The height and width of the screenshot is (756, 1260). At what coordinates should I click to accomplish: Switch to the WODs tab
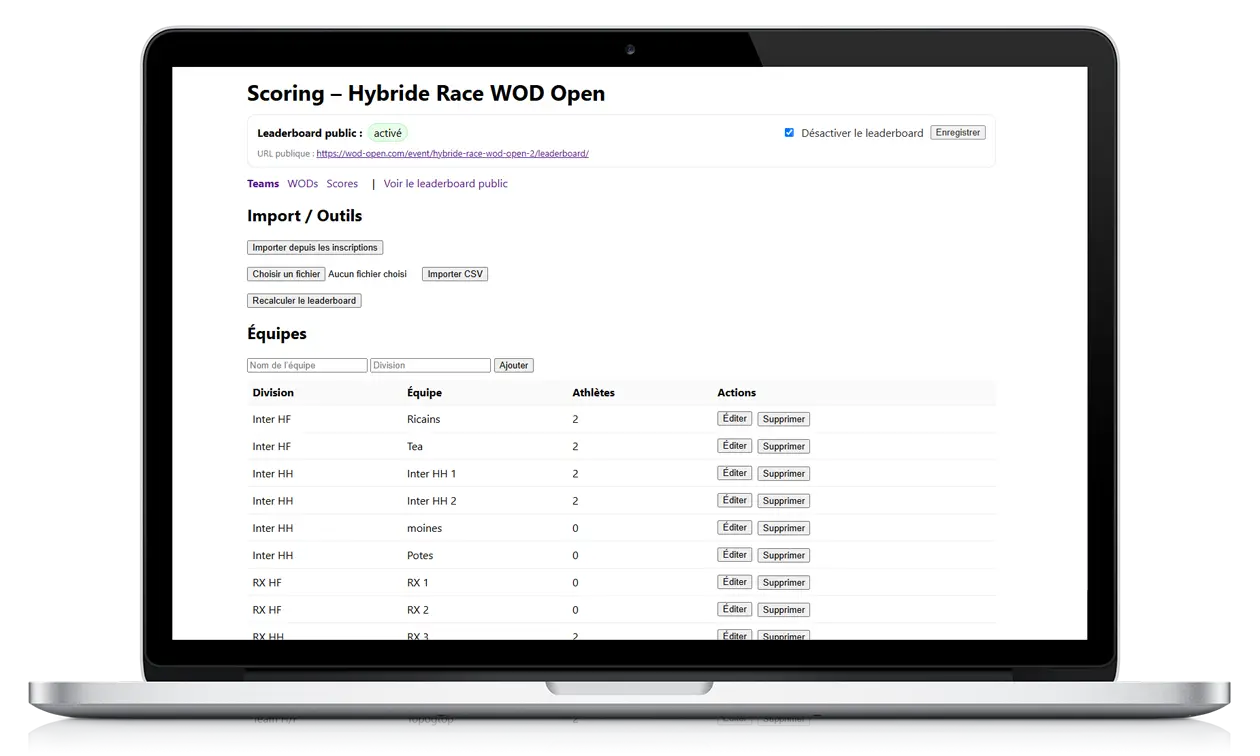click(302, 184)
